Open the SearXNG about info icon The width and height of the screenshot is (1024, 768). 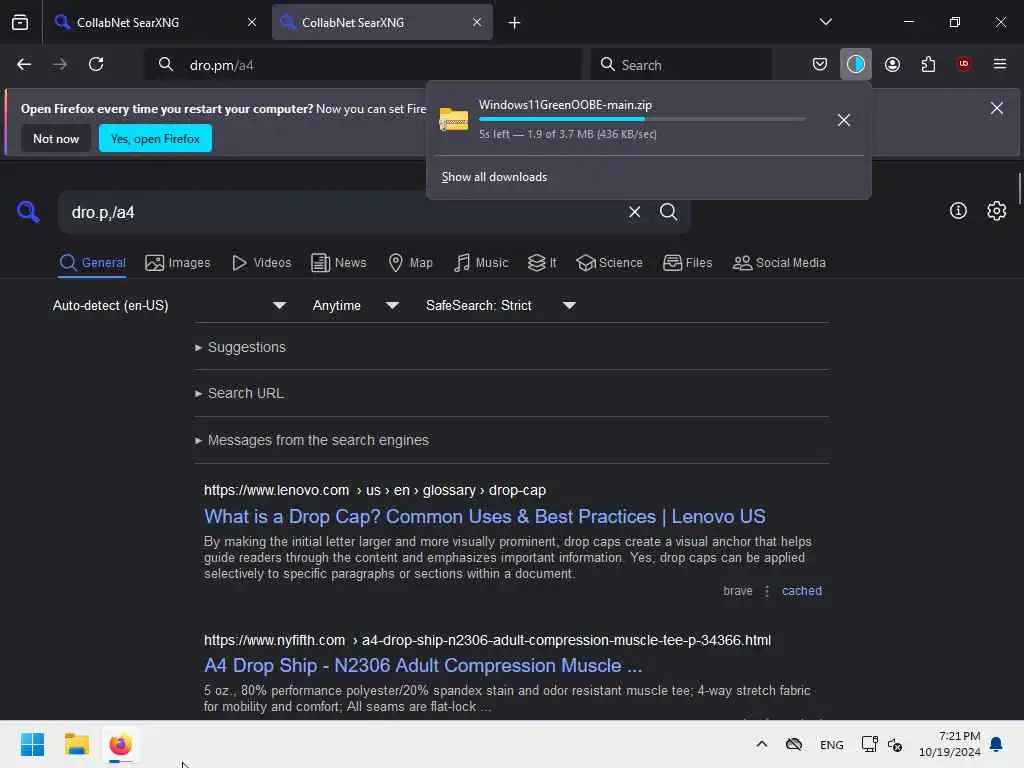pos(958,211)
